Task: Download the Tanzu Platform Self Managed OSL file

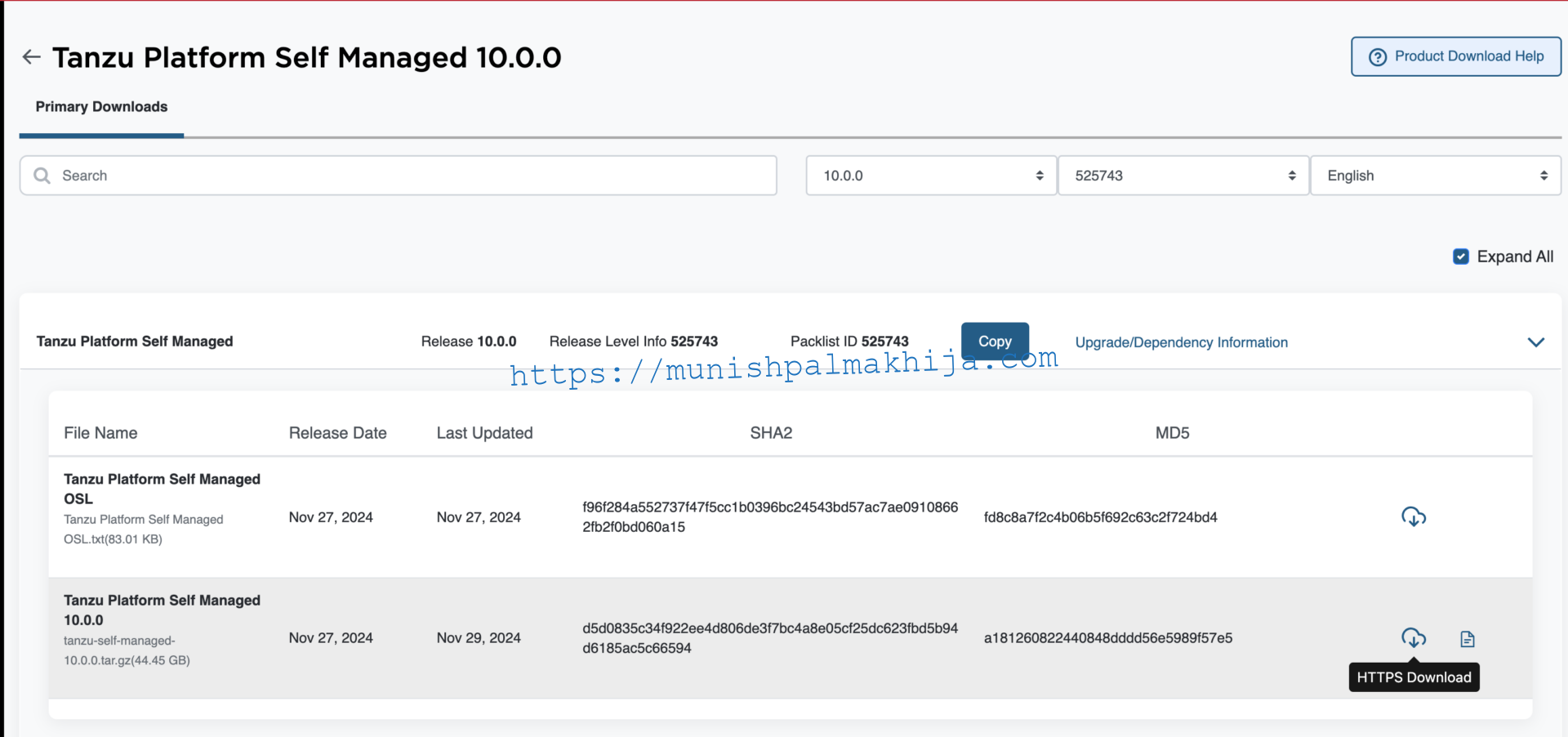Action: coord(1414,516)
